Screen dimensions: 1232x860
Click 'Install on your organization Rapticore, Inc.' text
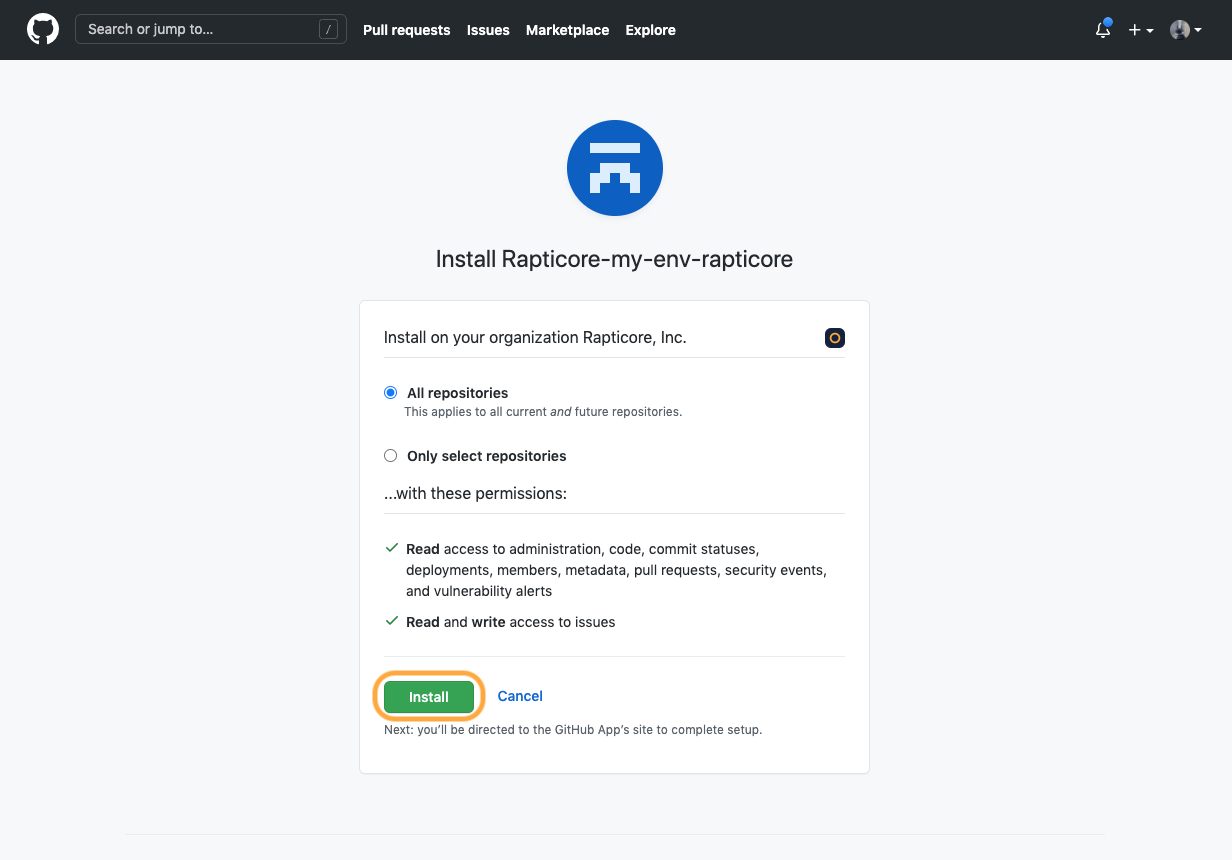[x=535, y=338]
